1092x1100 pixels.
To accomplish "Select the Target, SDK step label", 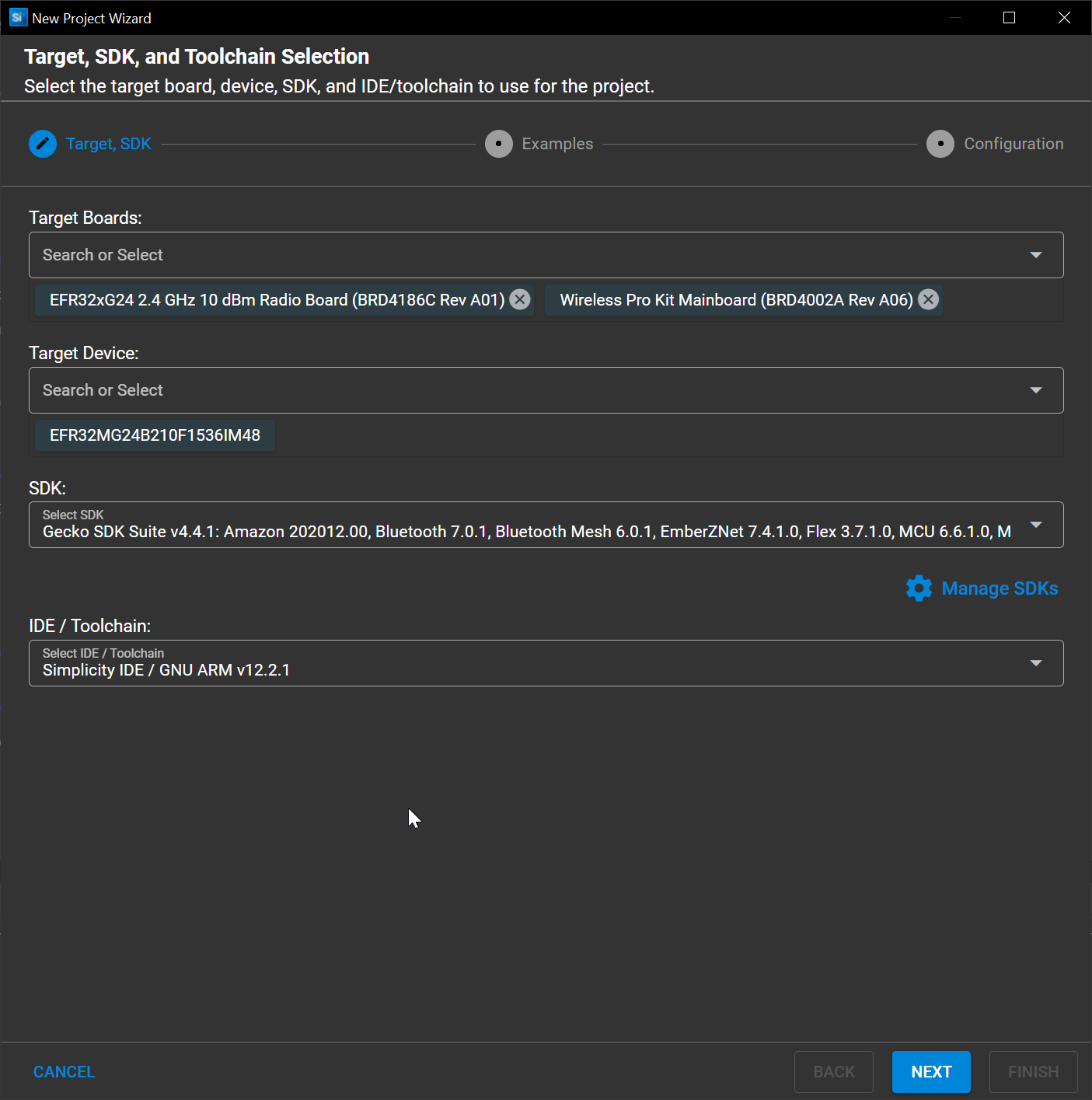I will click(109, 144).
